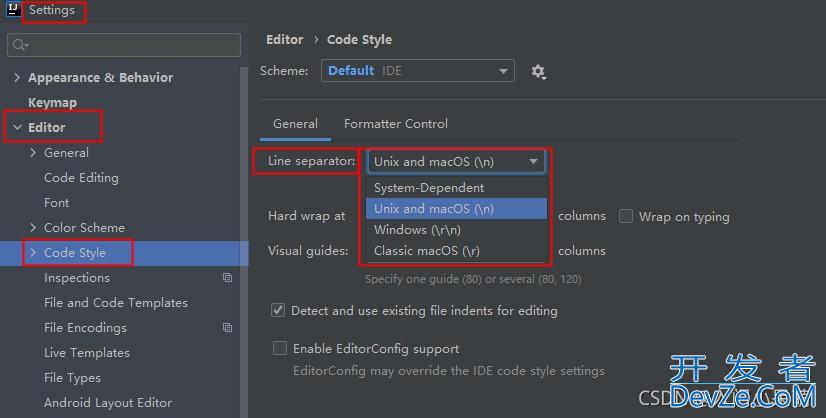
Task: Switch to the Formatter Control tab
Action: pyautogui.click(x=395, y=124)
